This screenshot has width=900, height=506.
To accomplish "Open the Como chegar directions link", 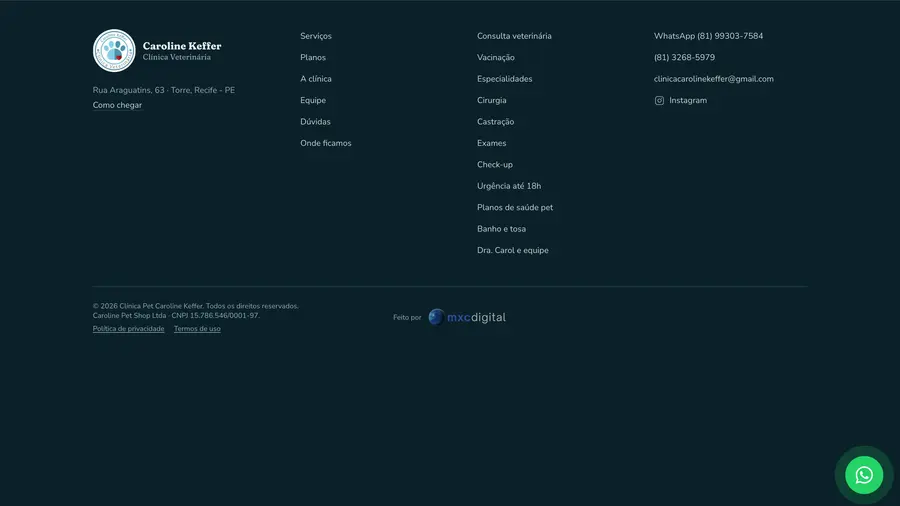I will [x=117, y=105].
